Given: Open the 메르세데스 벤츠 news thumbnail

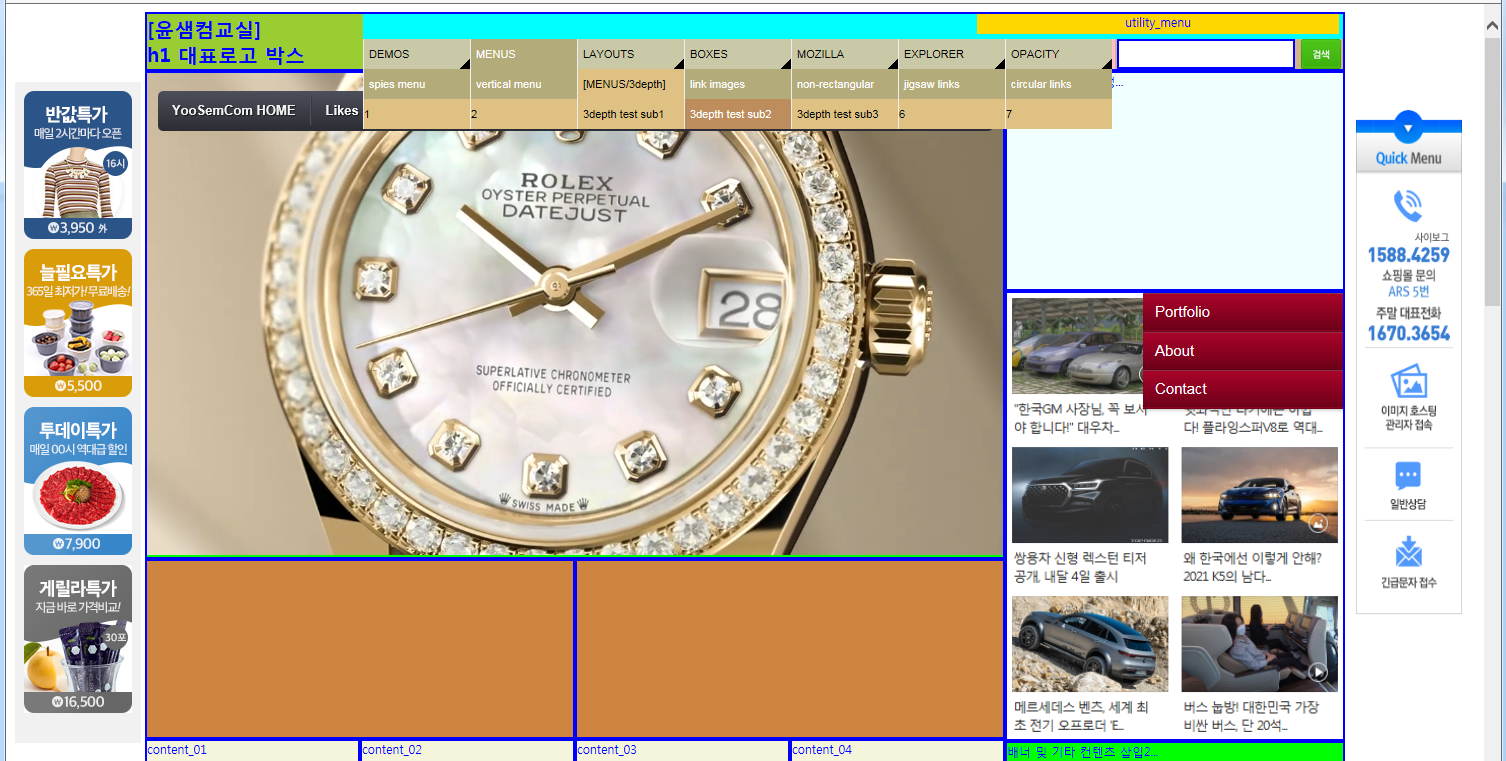Looking at the screenshot, I should point(1090,644).
